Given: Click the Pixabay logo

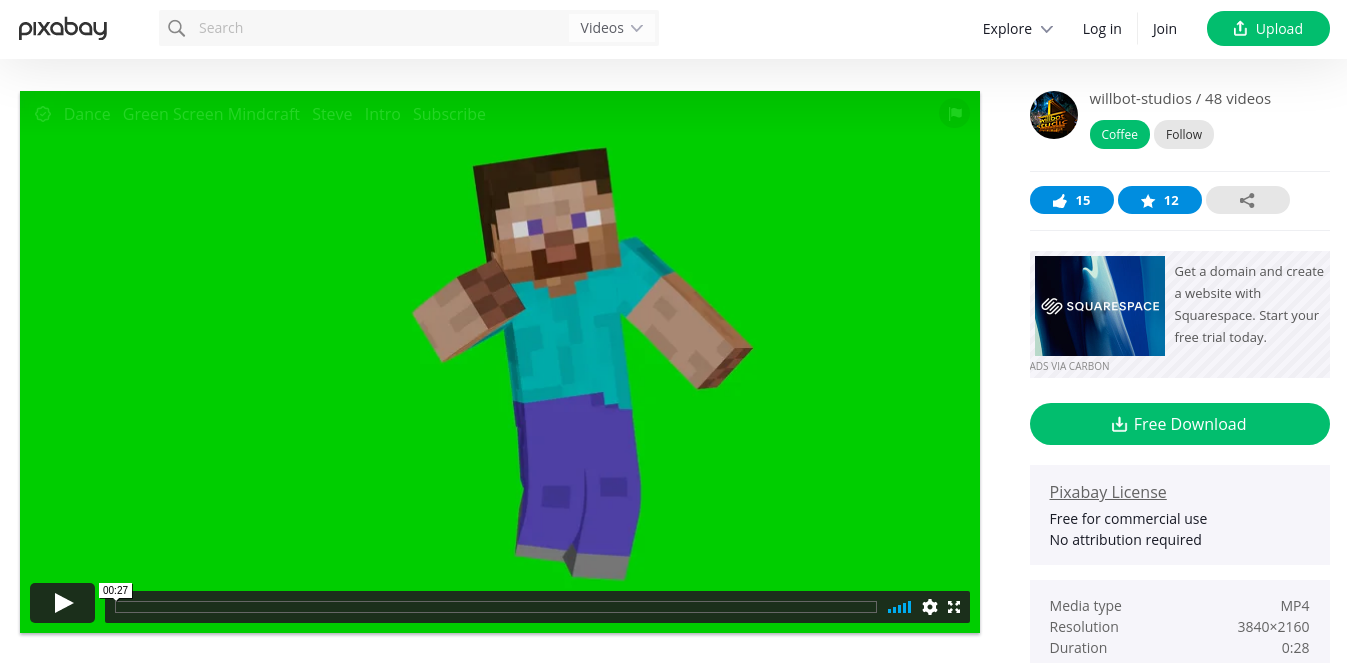Looking at the screenshot, I should tap(62, 28).
